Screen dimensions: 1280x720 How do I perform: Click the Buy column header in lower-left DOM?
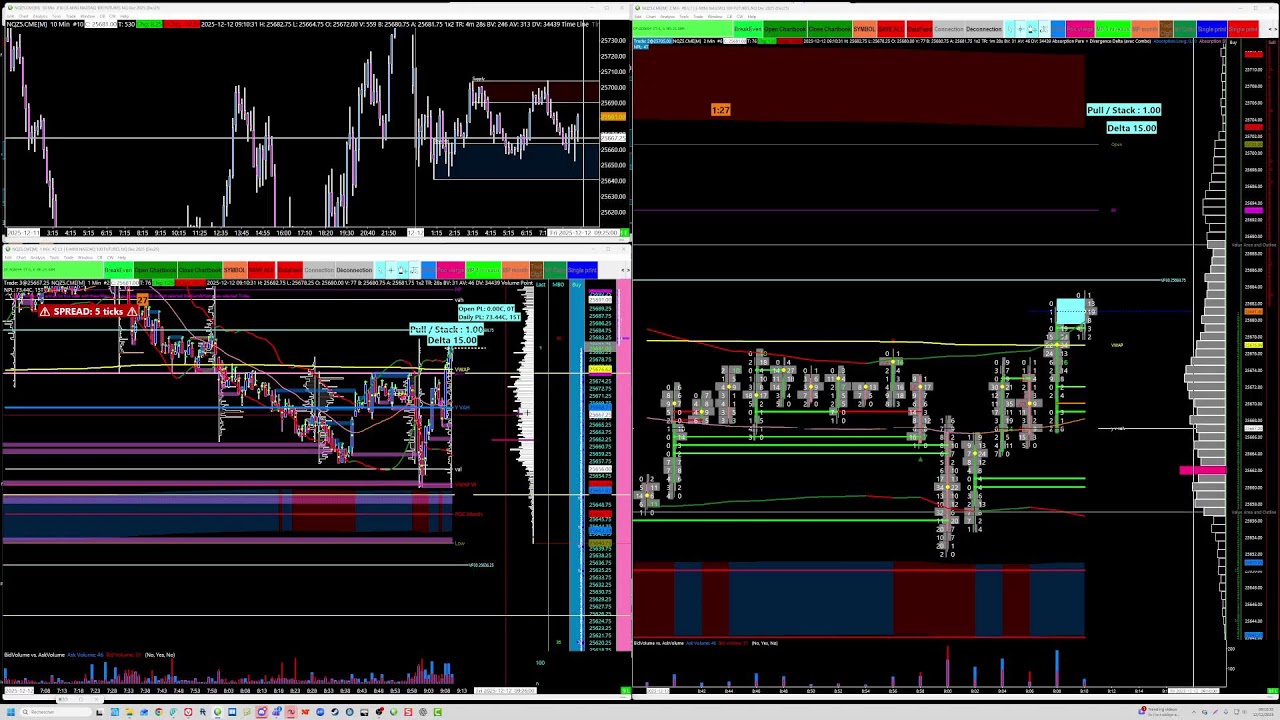point(576,285)
